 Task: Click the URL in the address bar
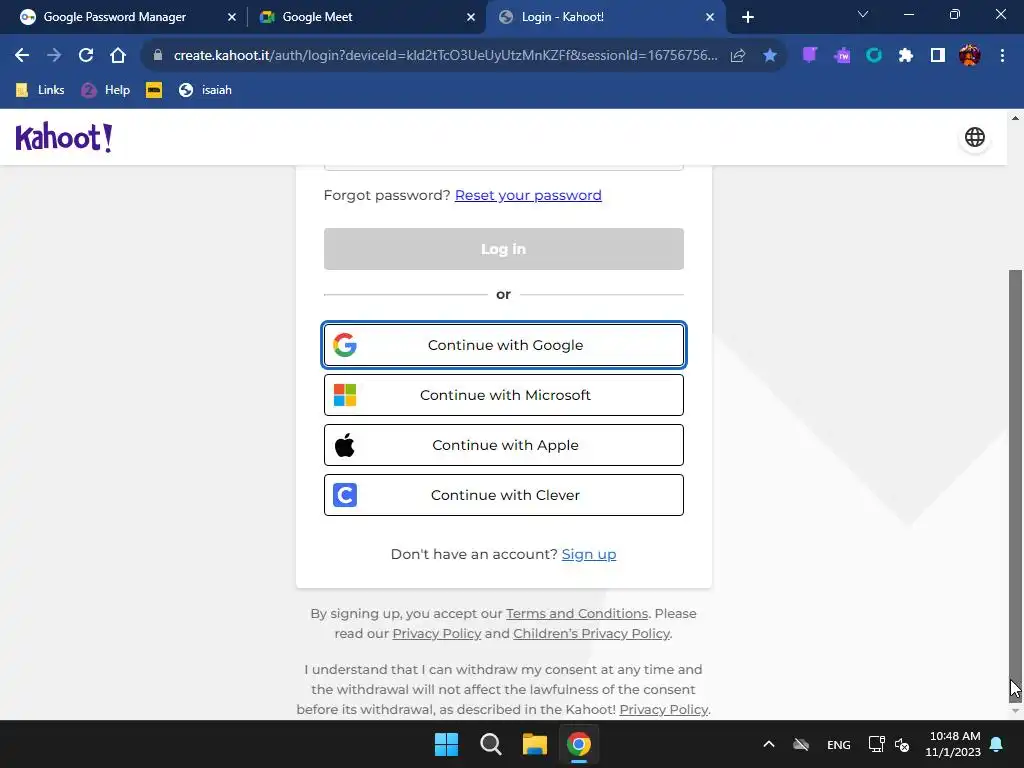coord(445,56)
